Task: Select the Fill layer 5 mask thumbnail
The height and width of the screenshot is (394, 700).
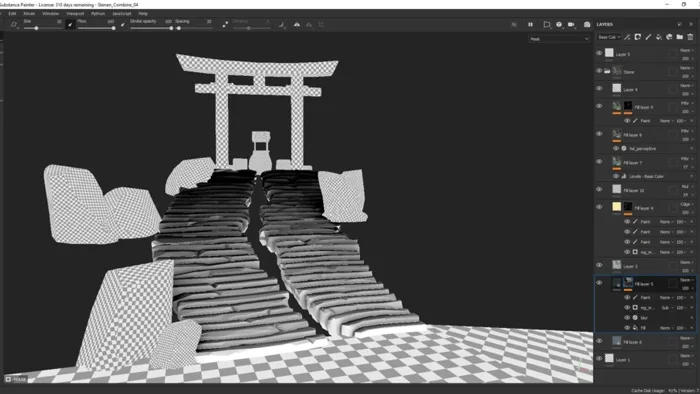Action: tap(628, 283)
